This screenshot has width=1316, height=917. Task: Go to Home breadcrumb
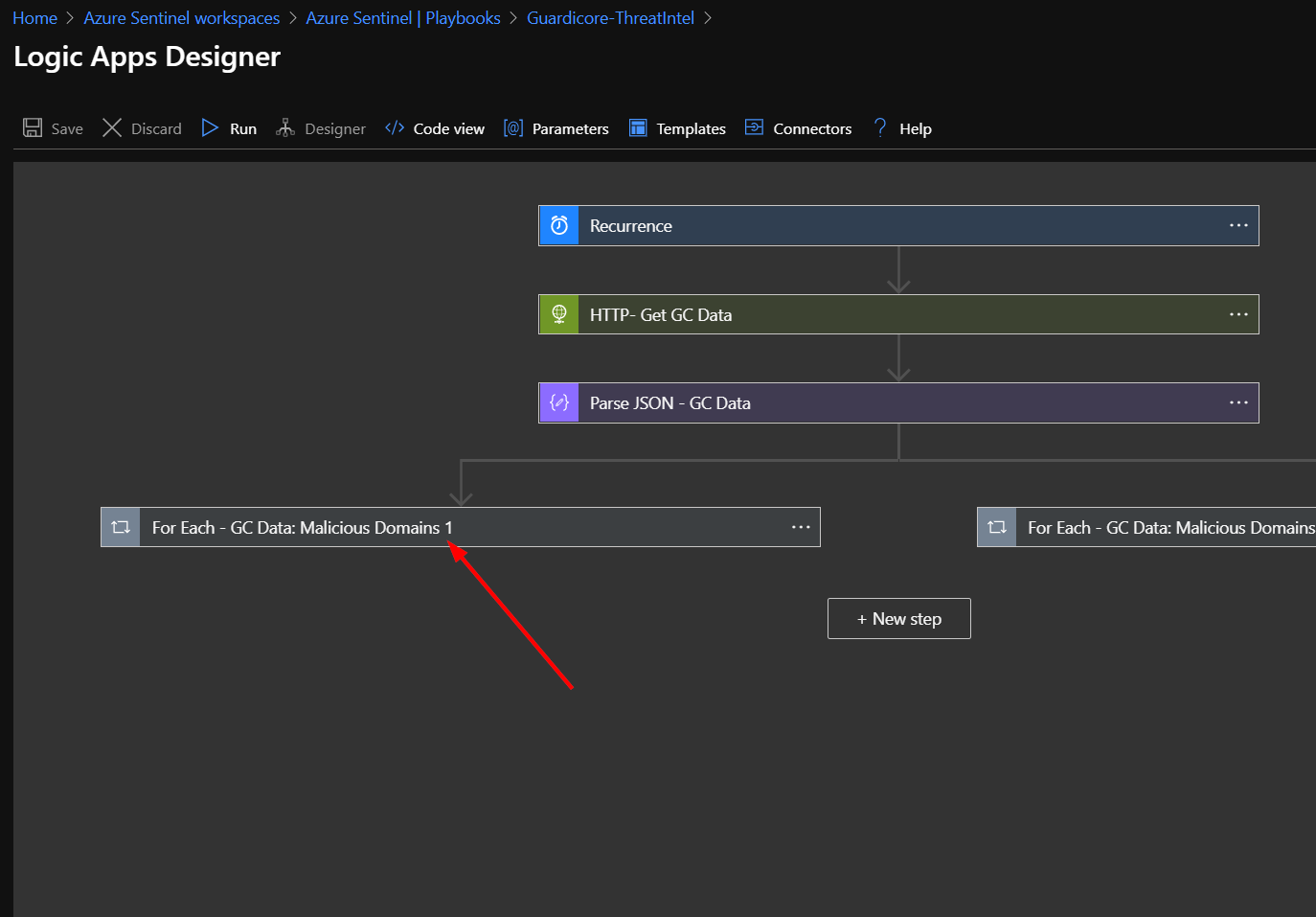click(x=34, y=18)
